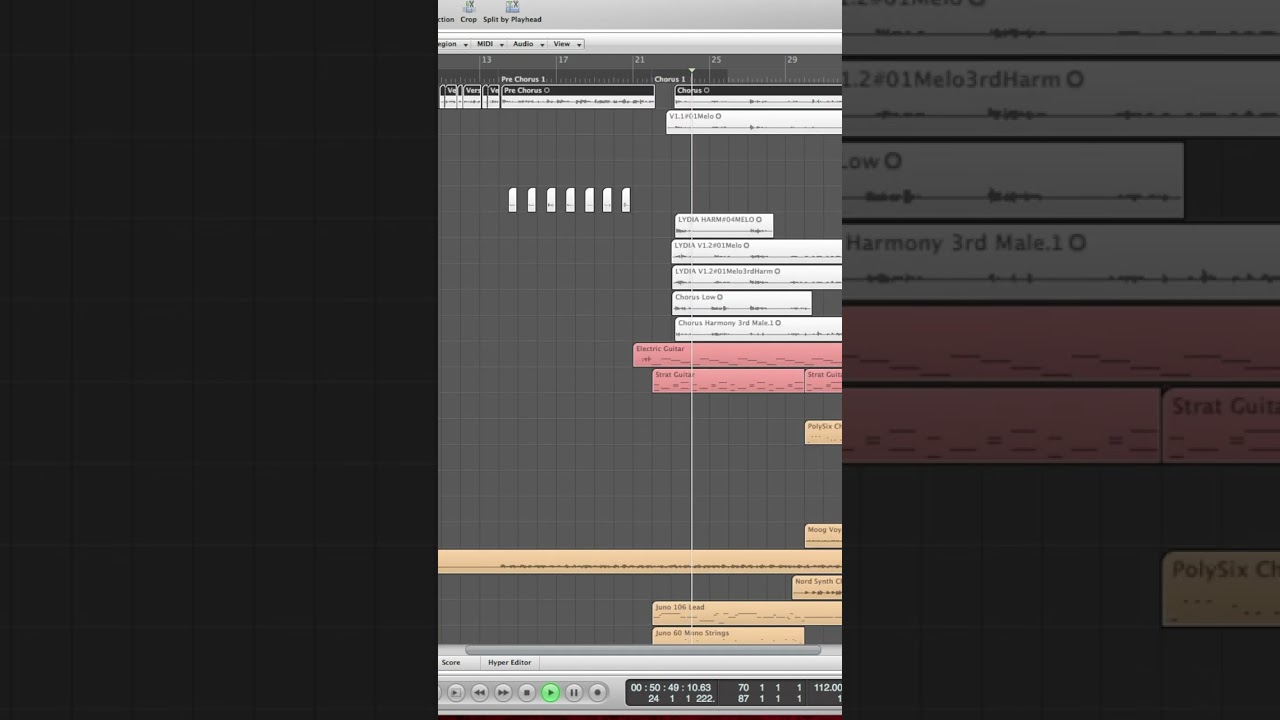This screenshot has height=720, width=1280.
Task: Click the left locator value 70 1 1 1
Action: coord(770,687)
